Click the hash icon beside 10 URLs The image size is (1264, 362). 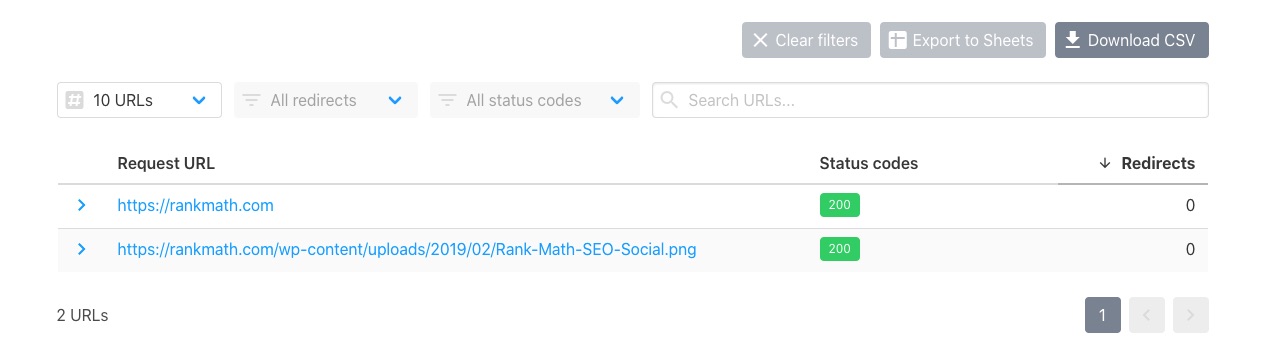click(74, 100)
